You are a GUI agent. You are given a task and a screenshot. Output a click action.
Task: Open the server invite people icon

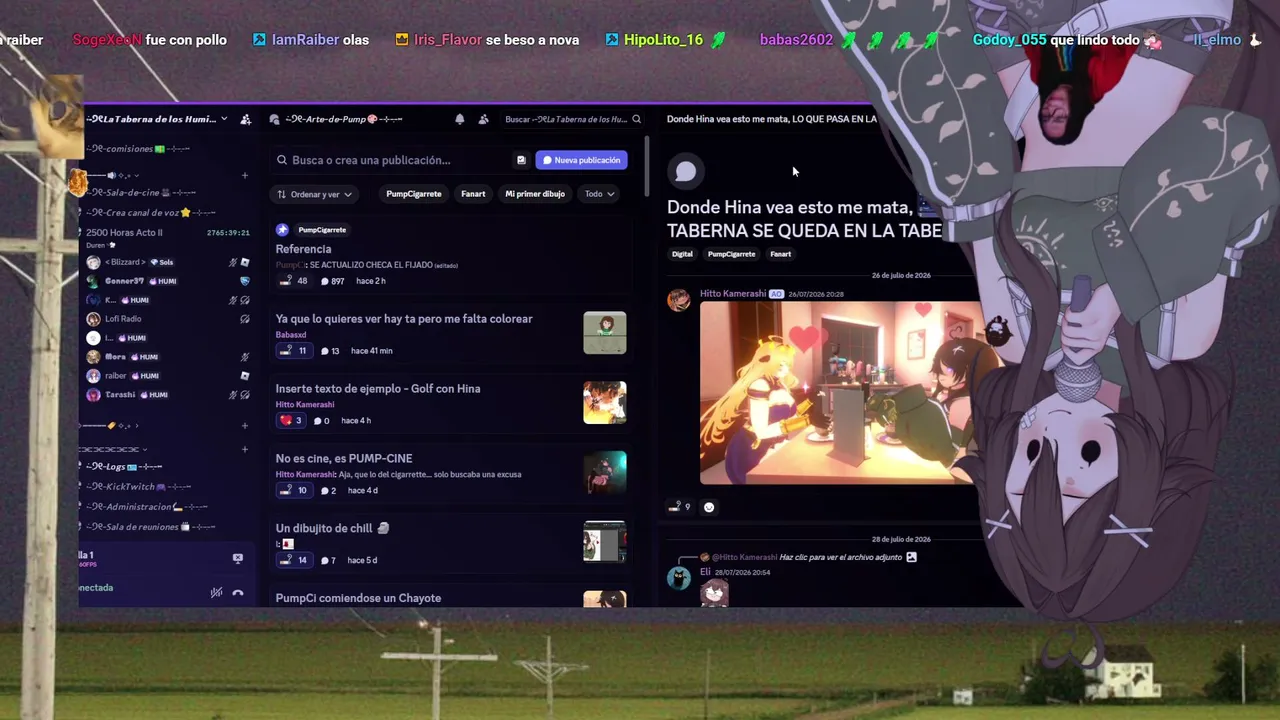click(245, 119)
